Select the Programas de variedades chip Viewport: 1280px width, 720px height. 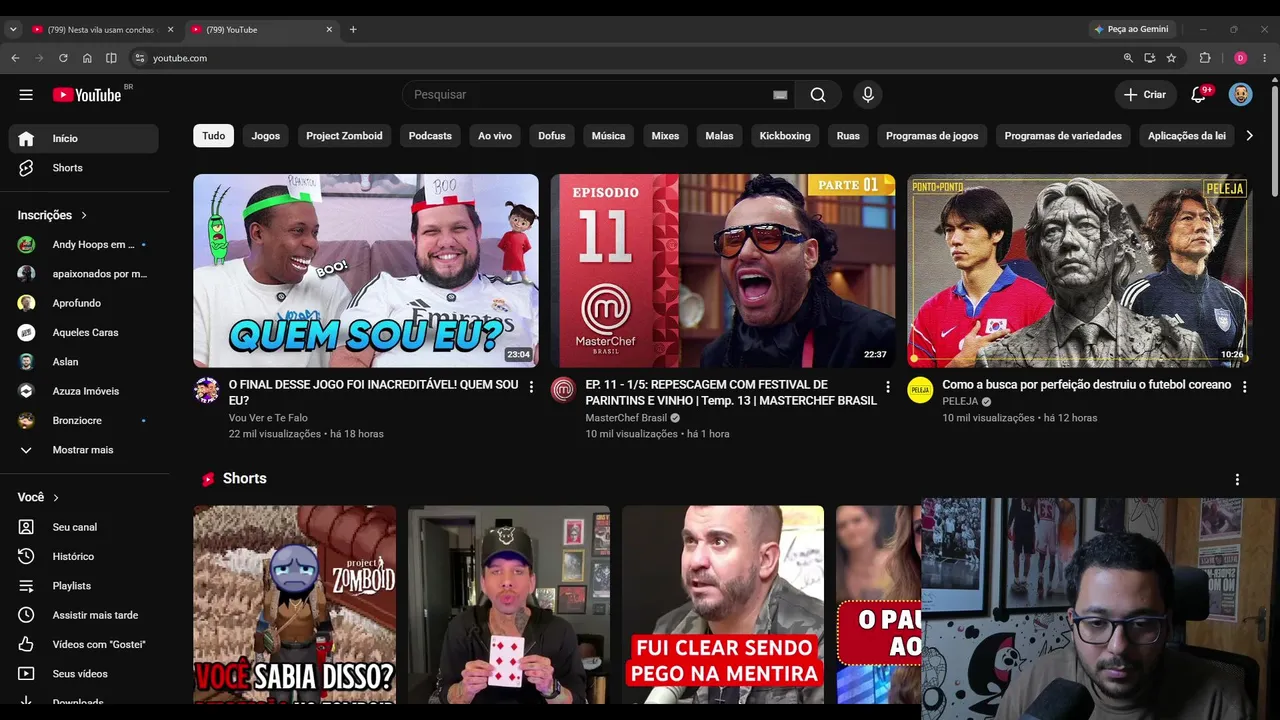(1063, 136)
